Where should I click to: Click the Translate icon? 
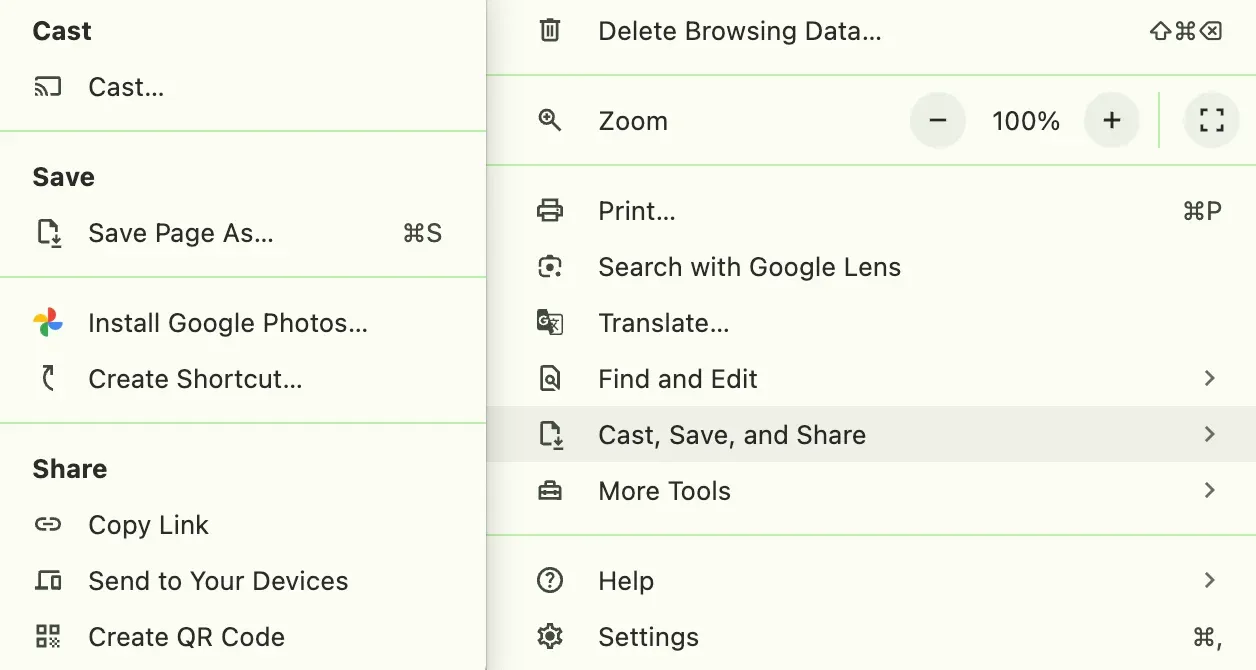[550, 323]
